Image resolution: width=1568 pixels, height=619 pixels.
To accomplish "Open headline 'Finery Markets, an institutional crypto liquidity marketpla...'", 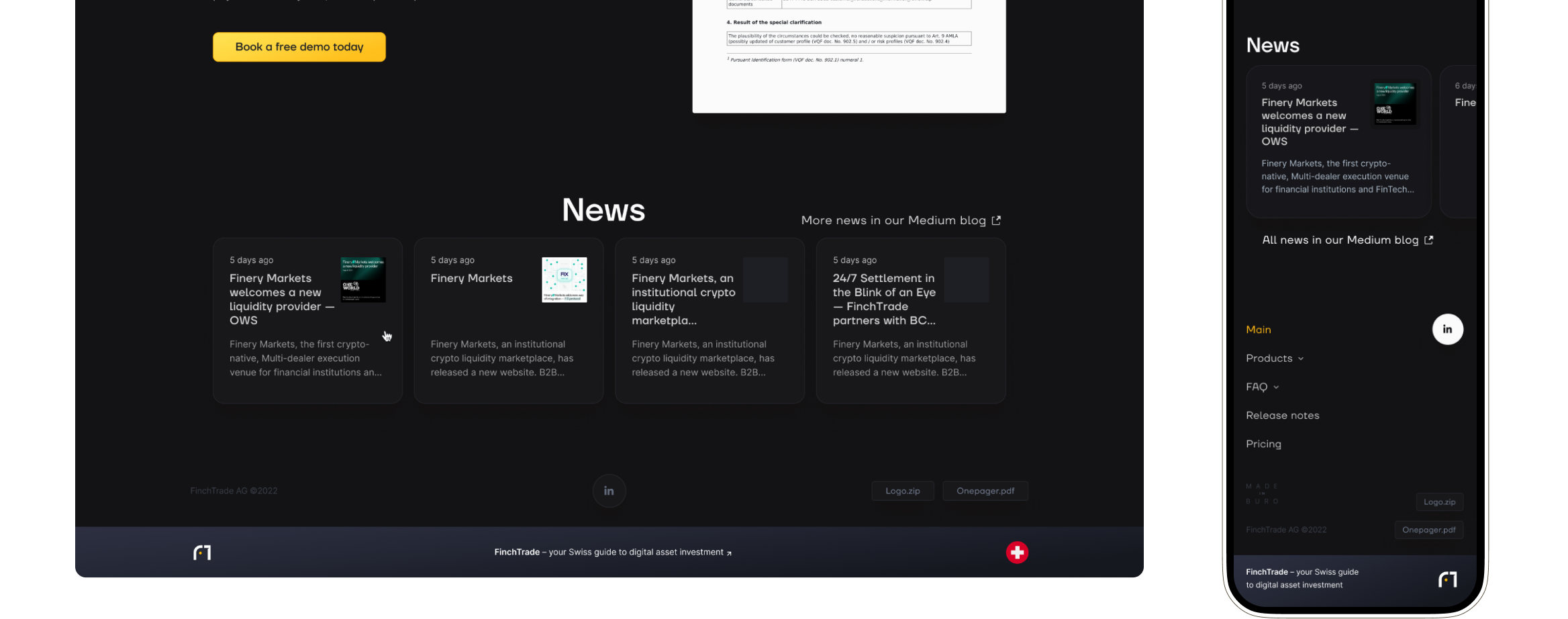I will point(683,299).
